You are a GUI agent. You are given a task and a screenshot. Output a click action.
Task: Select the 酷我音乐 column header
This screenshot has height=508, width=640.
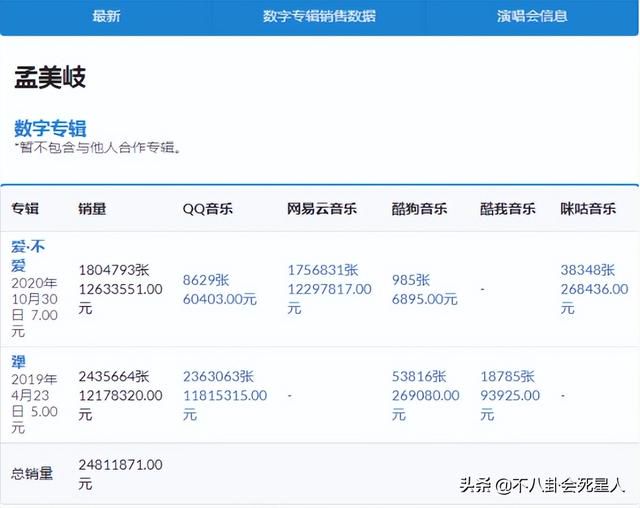pyautogui.click(x=508, y=209)
